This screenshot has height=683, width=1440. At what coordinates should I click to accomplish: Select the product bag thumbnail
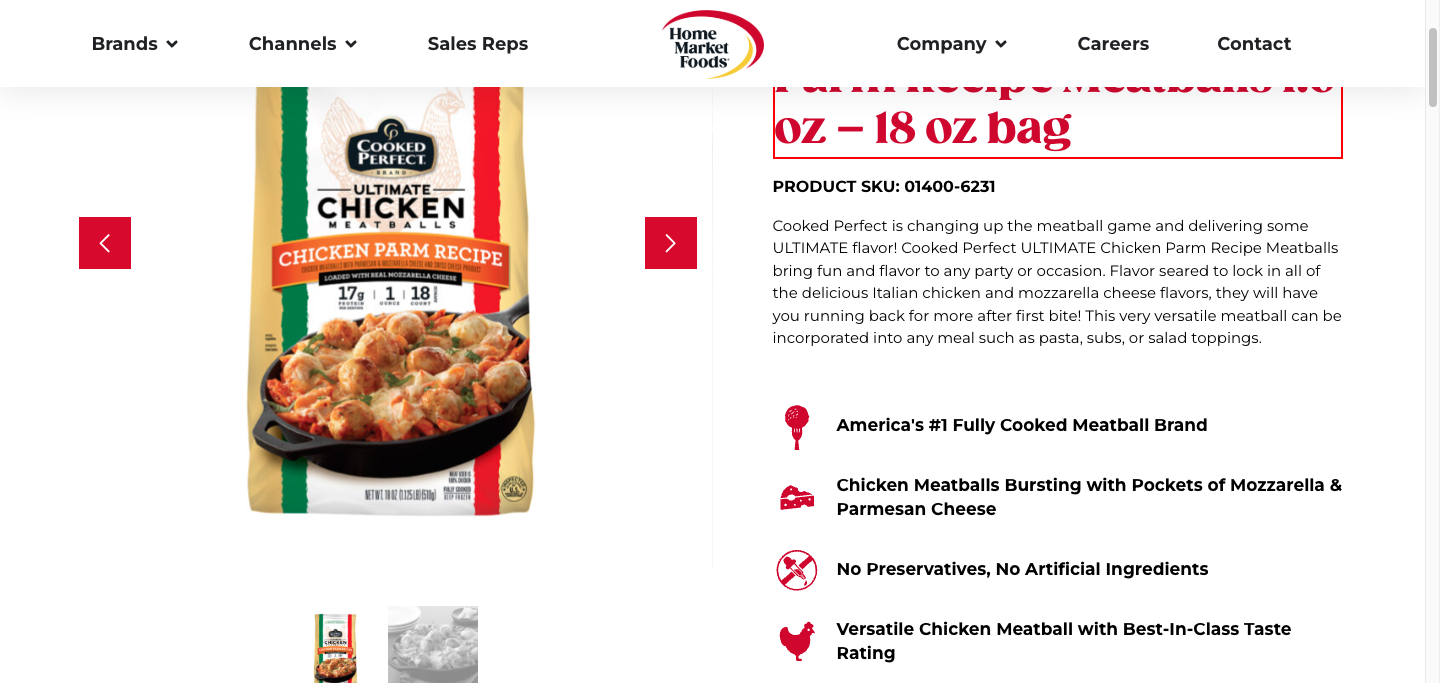tap(335, 647)
